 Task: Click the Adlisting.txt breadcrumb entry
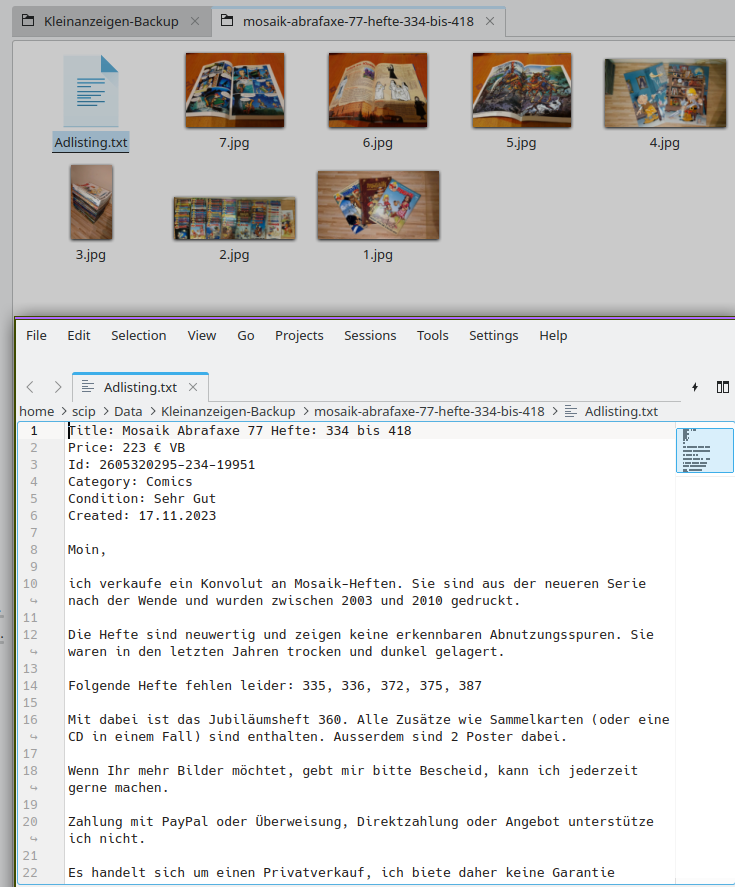tap(620, 411)
